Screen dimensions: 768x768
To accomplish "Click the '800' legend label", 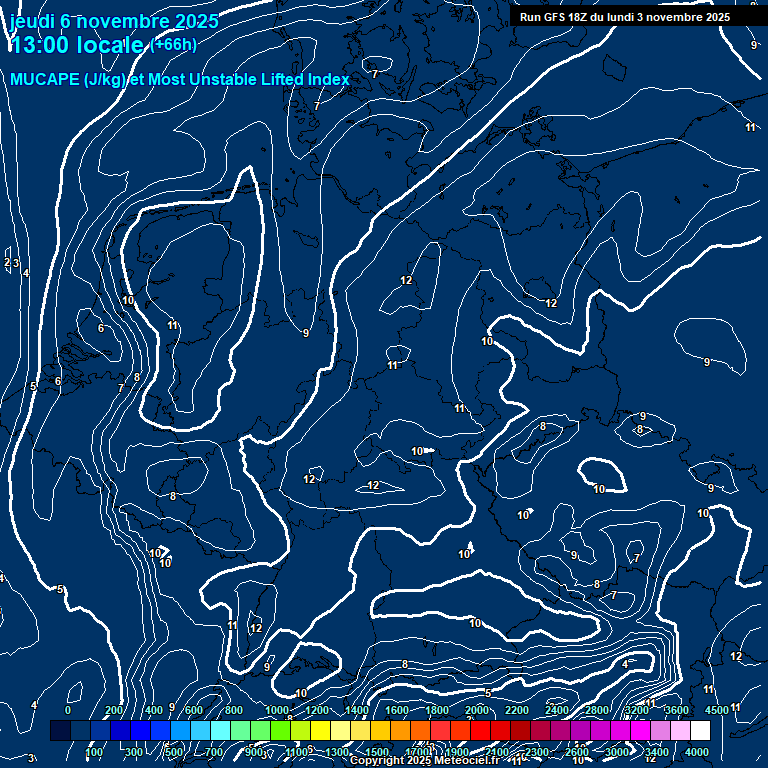I will click(234, 710).
